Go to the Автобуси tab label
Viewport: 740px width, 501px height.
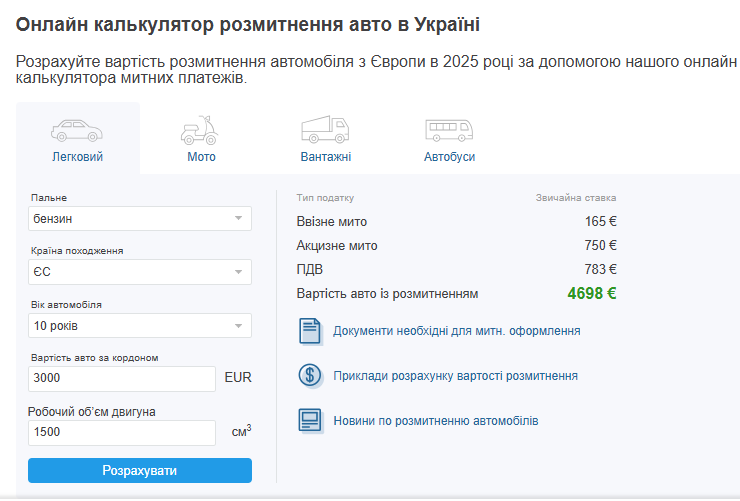coord(449,157)
